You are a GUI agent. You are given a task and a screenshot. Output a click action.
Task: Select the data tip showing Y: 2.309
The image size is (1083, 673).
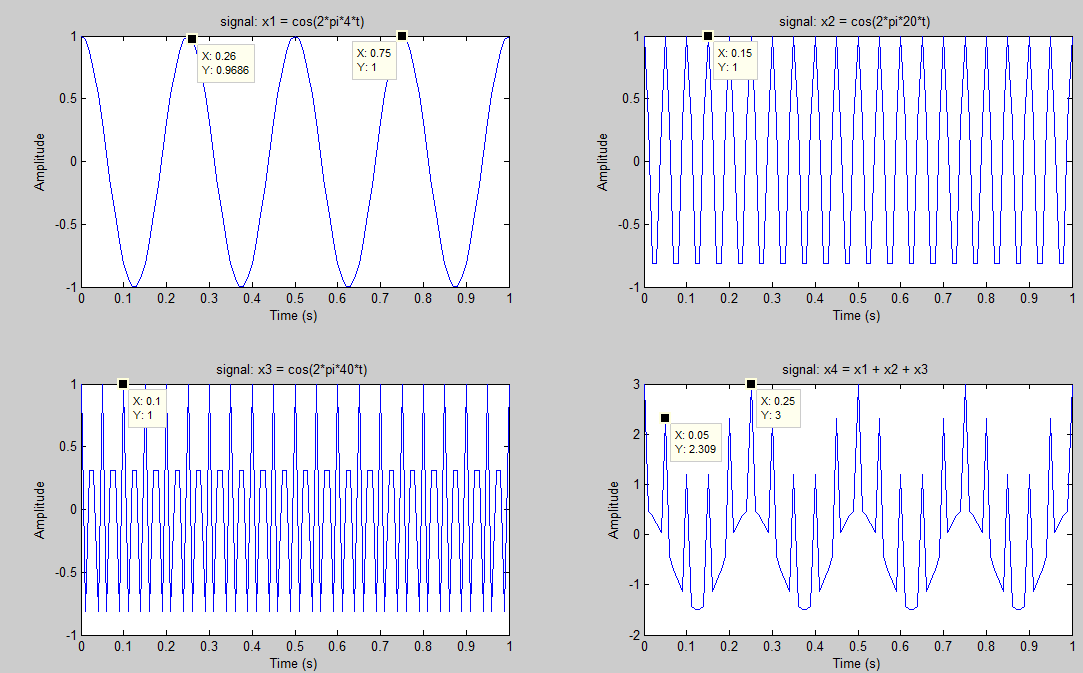point(666,419)
